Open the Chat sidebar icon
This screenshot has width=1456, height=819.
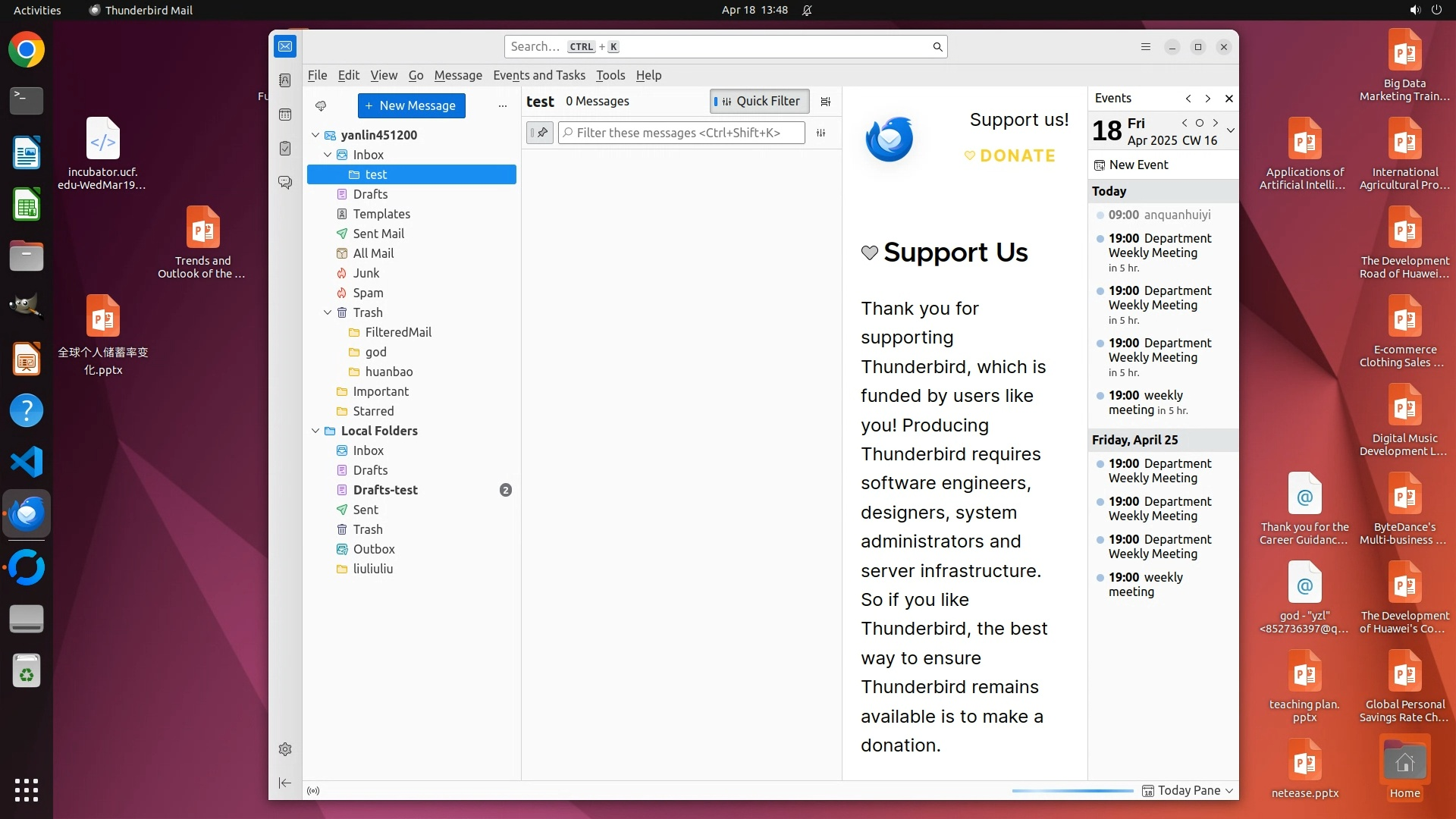coord(285,183)
